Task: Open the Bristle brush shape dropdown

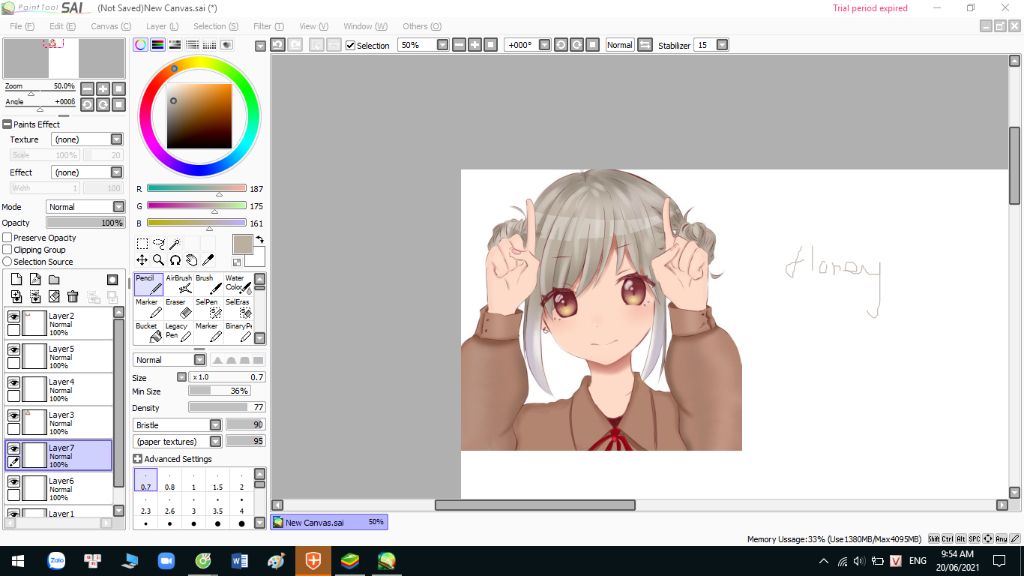Action: pyautogui.click(x=178, y=424)
